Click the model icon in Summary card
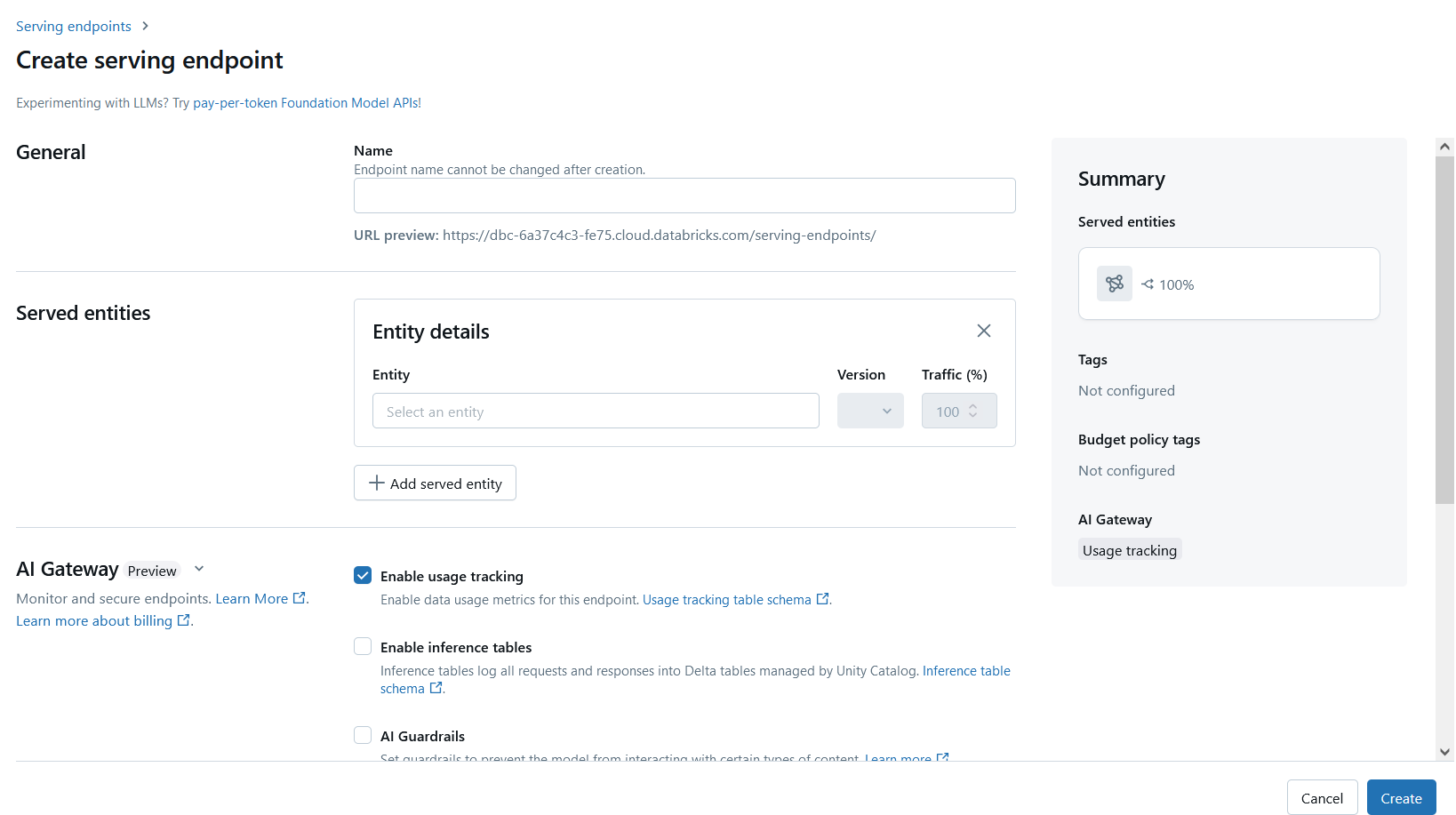 click(1115, 284)
